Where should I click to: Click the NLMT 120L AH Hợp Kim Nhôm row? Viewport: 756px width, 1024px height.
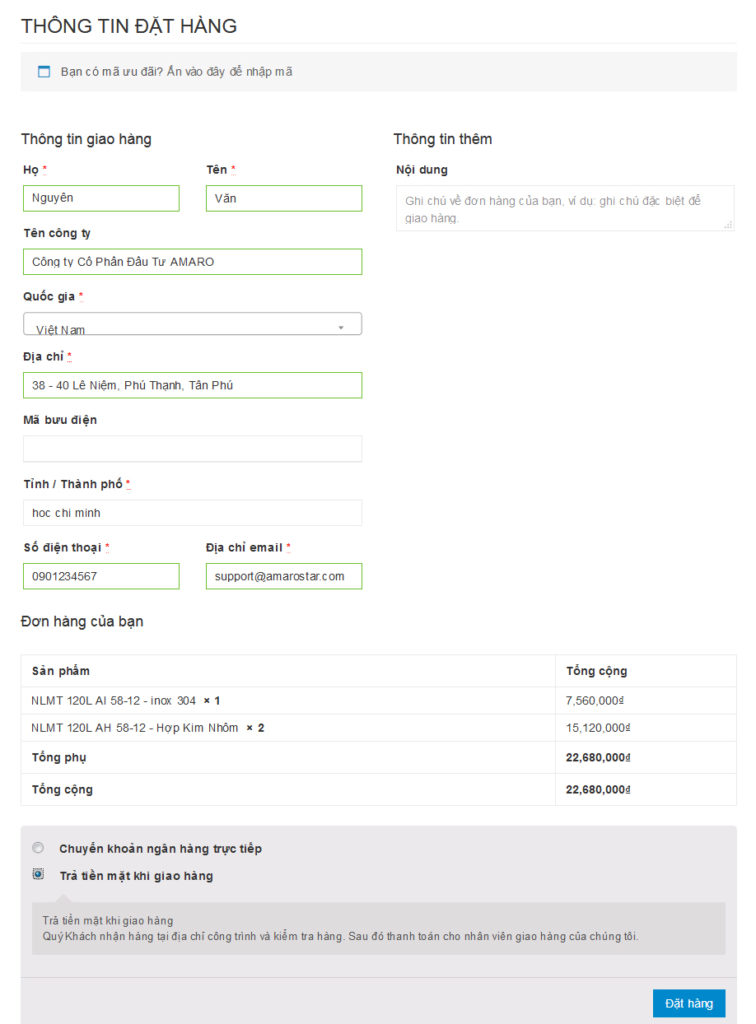coord(379,728)
